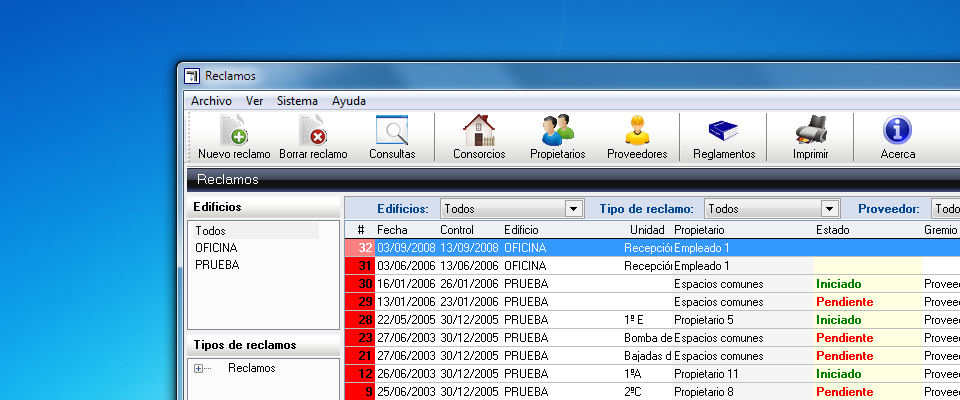Open the Archivo menu
This screenshot has height=400, width=960.
[211, 101]
